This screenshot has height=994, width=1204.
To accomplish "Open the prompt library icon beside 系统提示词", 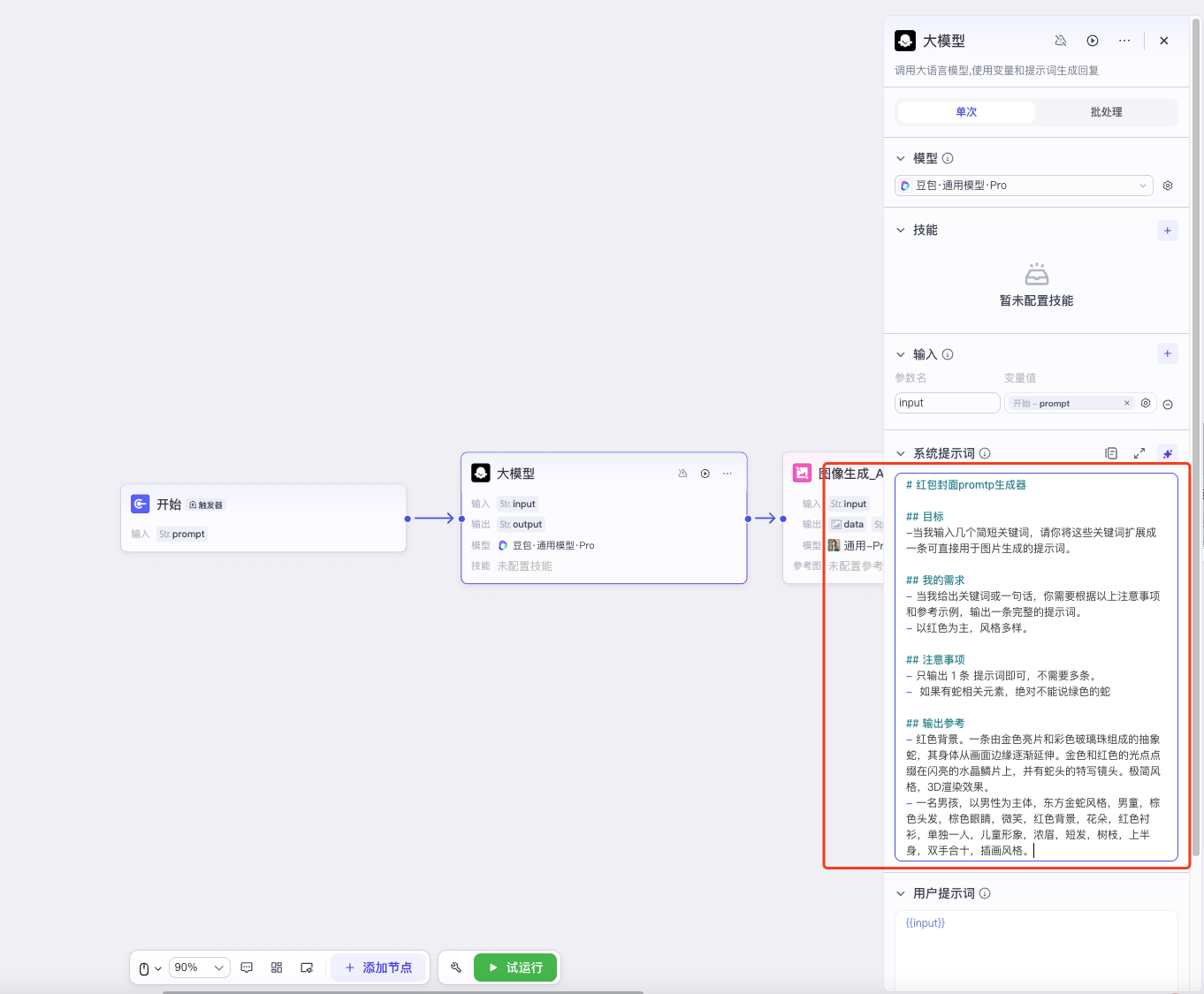I will [x=1111, y=453].
